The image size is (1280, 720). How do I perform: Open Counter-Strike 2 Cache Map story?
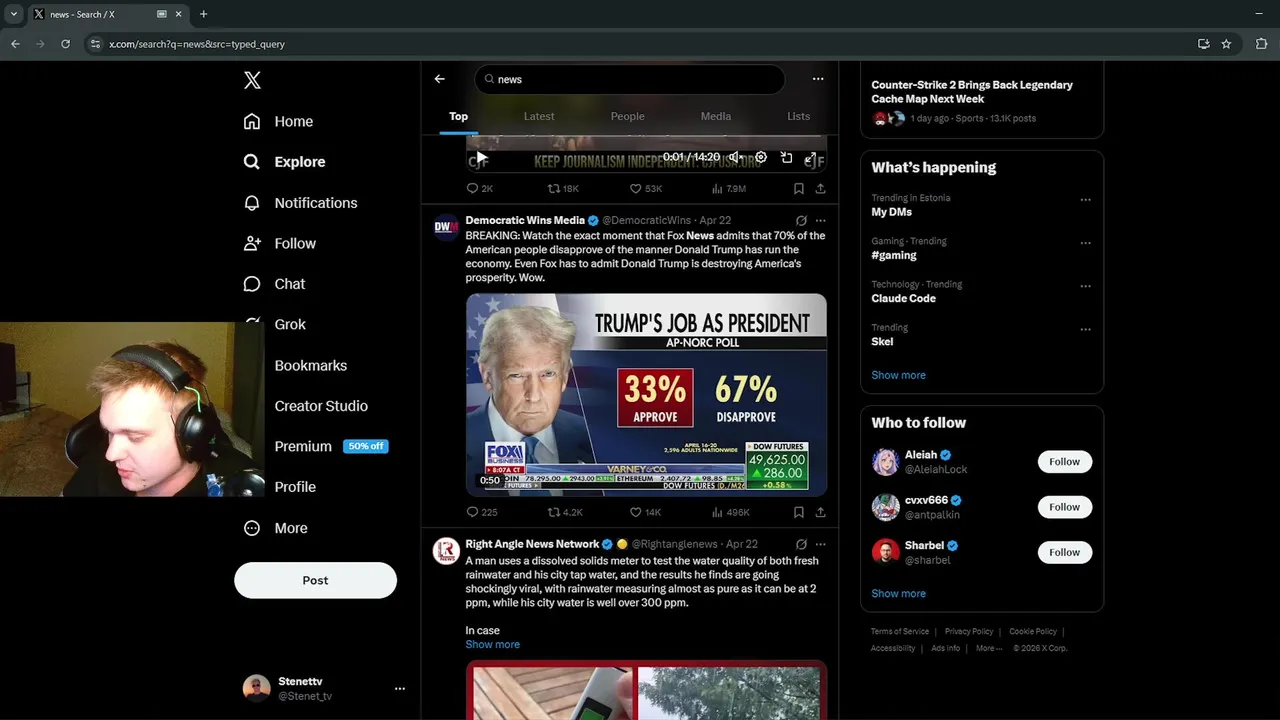pyautogui.click(x=982, y=100)
